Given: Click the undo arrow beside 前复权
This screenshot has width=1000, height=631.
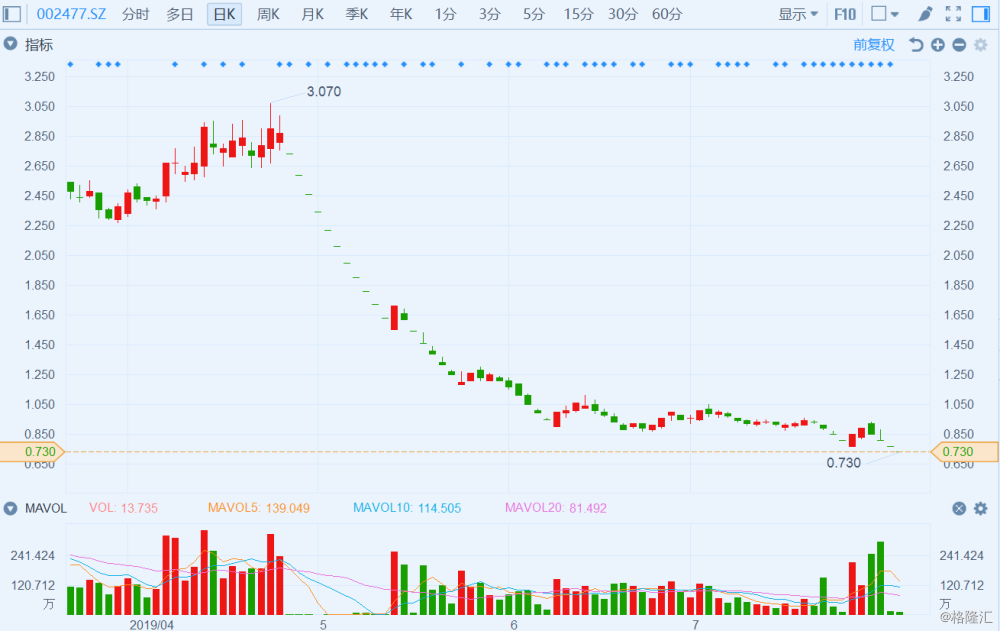Looking at the screenshot, I should (916, 45).
